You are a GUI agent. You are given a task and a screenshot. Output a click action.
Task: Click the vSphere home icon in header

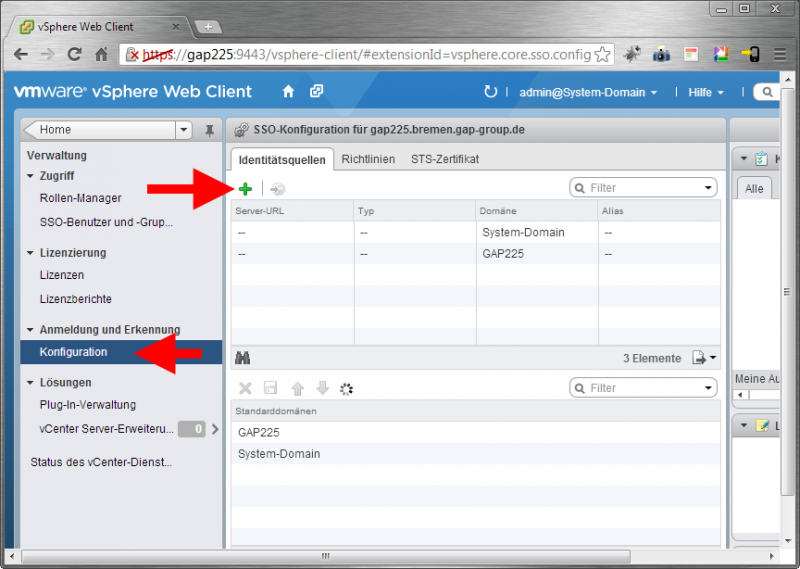288,92
